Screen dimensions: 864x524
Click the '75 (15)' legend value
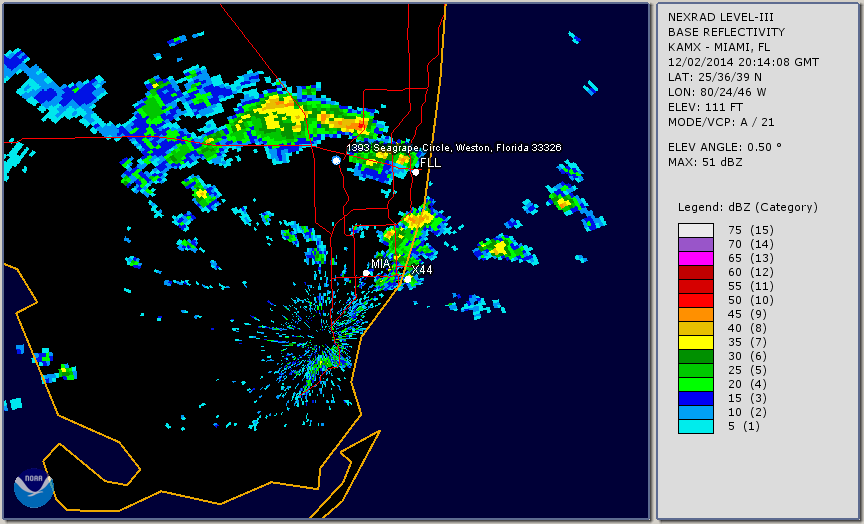750,230
